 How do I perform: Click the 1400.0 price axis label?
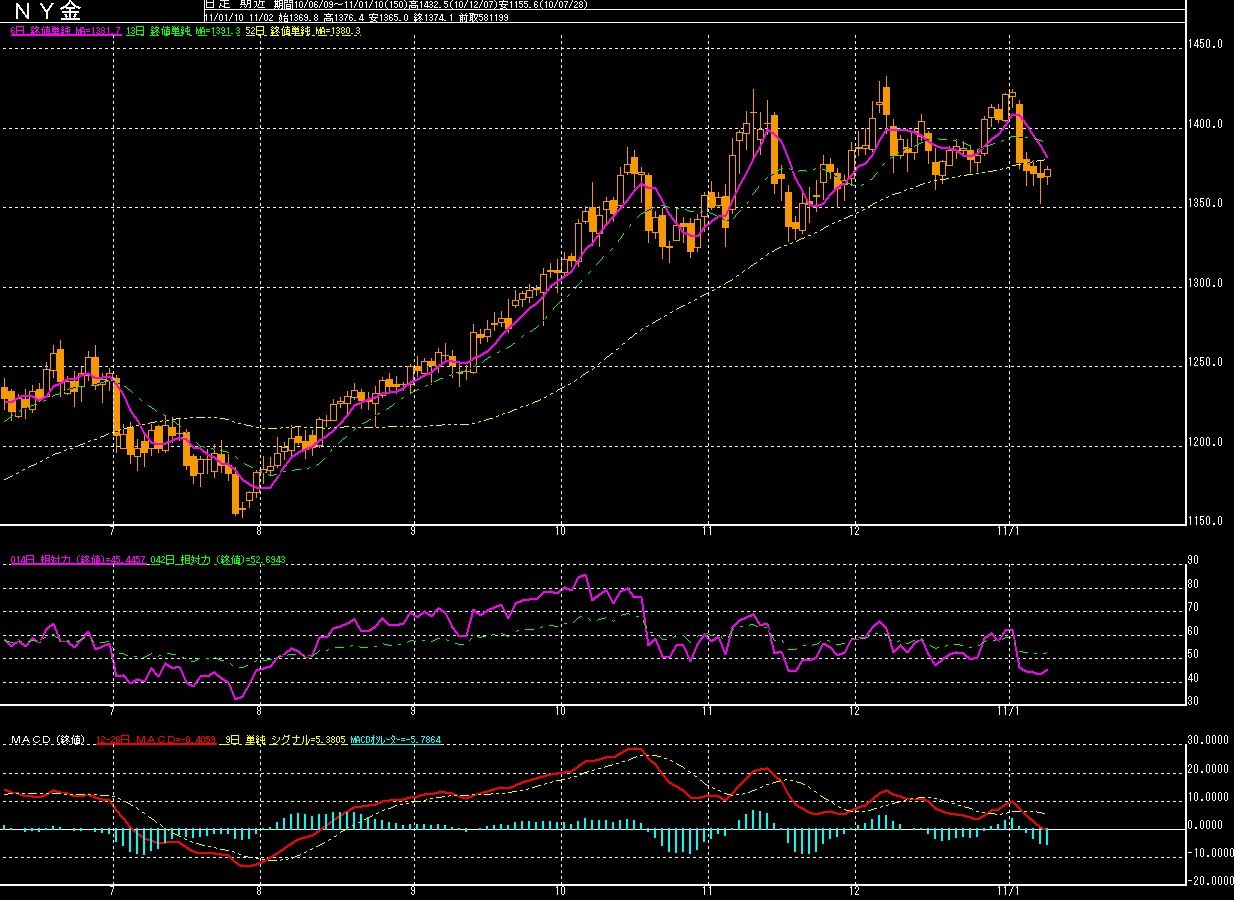[1207, 124]
